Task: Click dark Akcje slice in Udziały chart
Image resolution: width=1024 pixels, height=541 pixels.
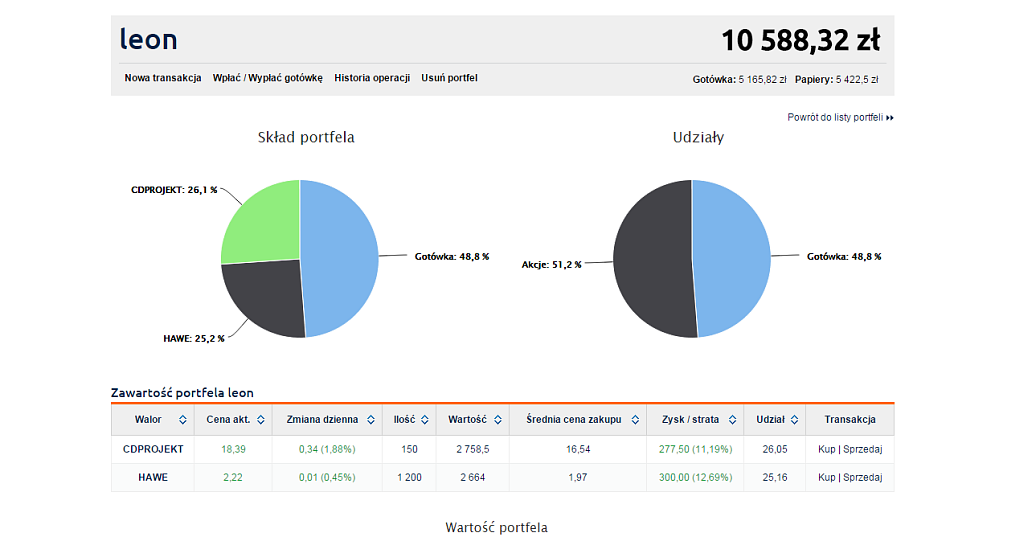Action: click(652, 260)
